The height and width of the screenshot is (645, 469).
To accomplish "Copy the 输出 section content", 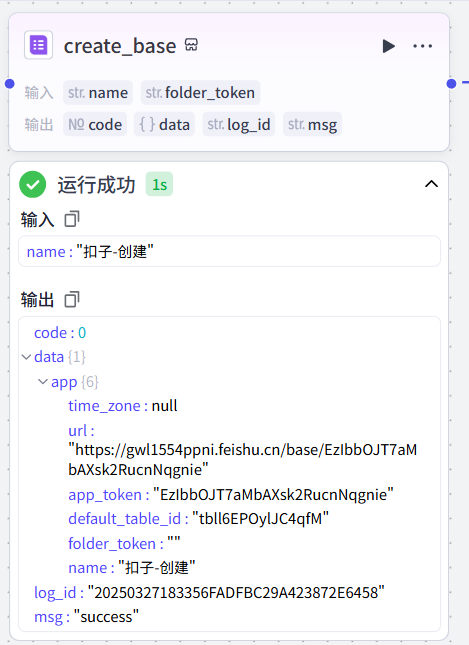I will pyautogui.click(x=72, y=299).
